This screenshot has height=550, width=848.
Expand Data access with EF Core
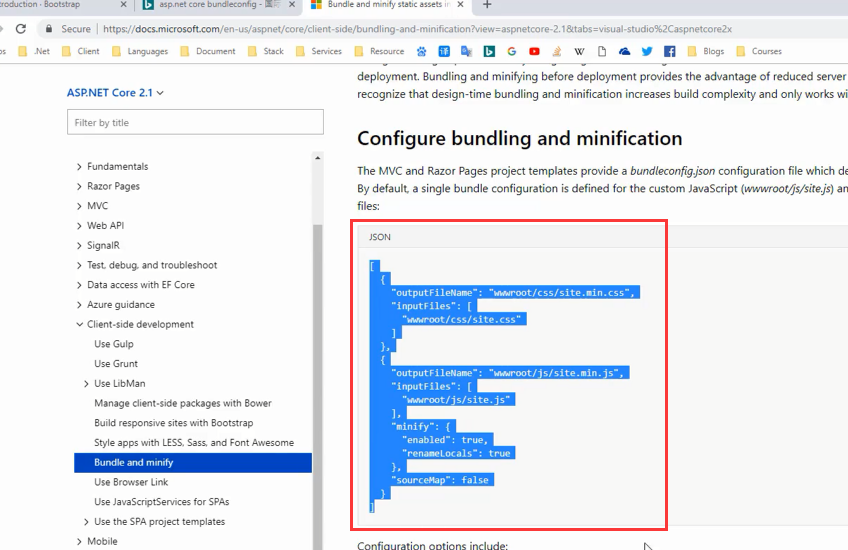click(x=79, y=285)
